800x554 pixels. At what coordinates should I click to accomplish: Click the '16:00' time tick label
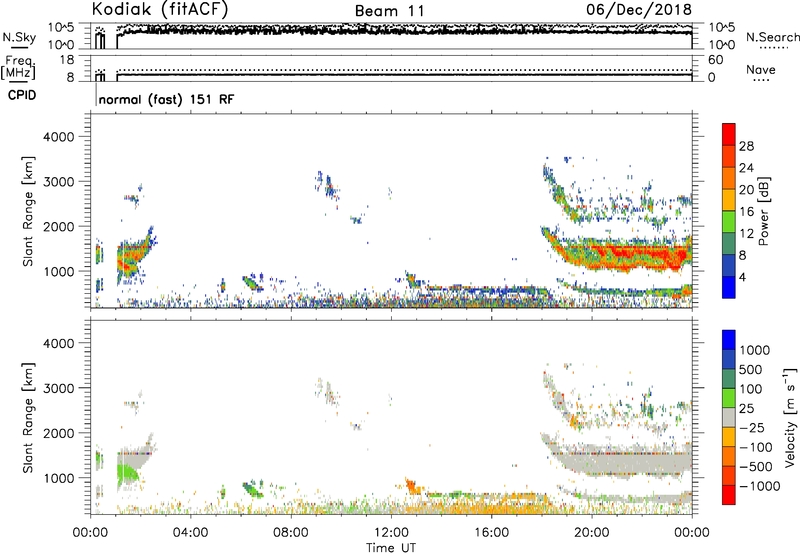click(491, 533)
